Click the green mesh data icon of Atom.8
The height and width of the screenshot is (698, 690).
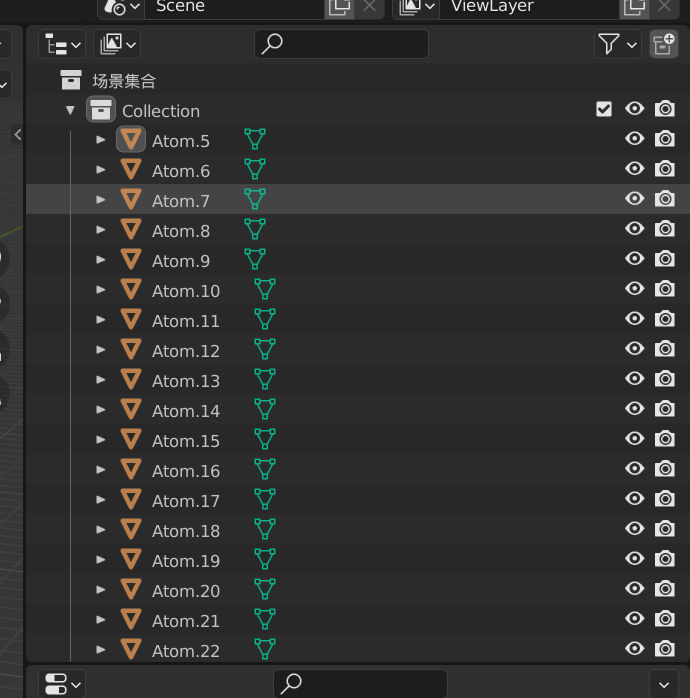[x=255, y=229]
